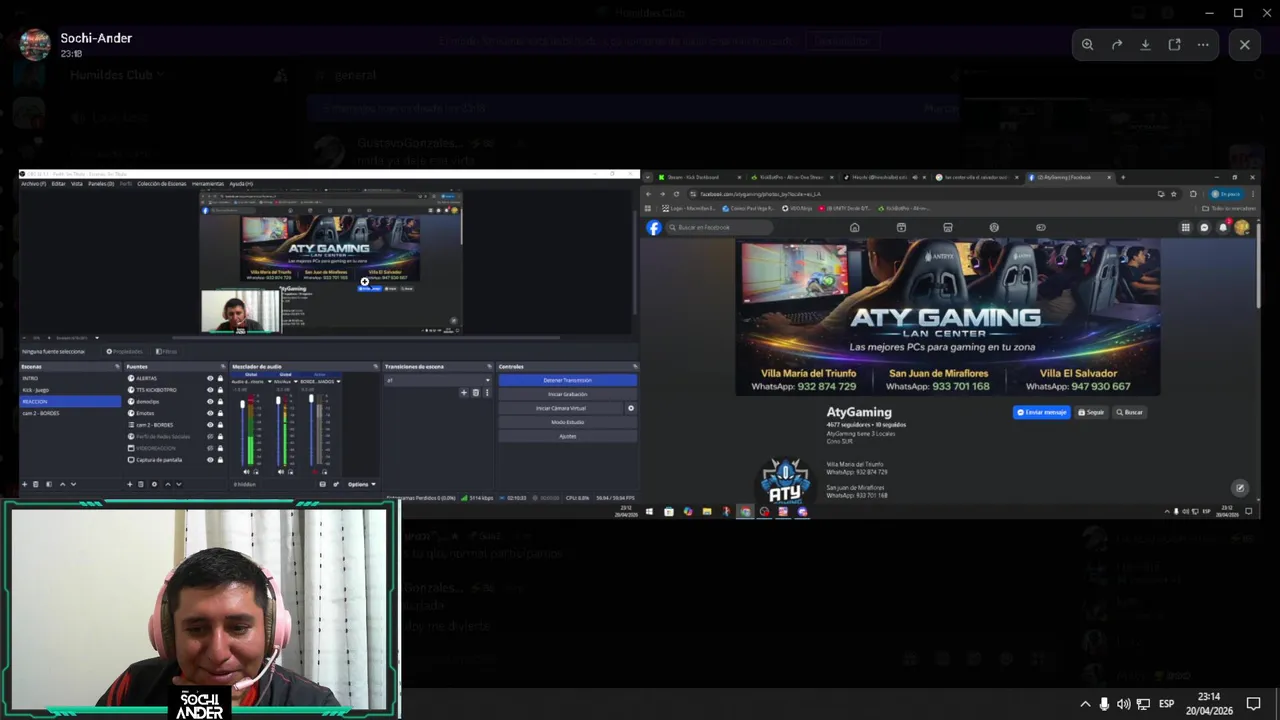Toggle visibility eye of cam 2 - BORDES source
Viewport: 1280px width, 720px height.
pyautogui.click(x=210, y=425)
